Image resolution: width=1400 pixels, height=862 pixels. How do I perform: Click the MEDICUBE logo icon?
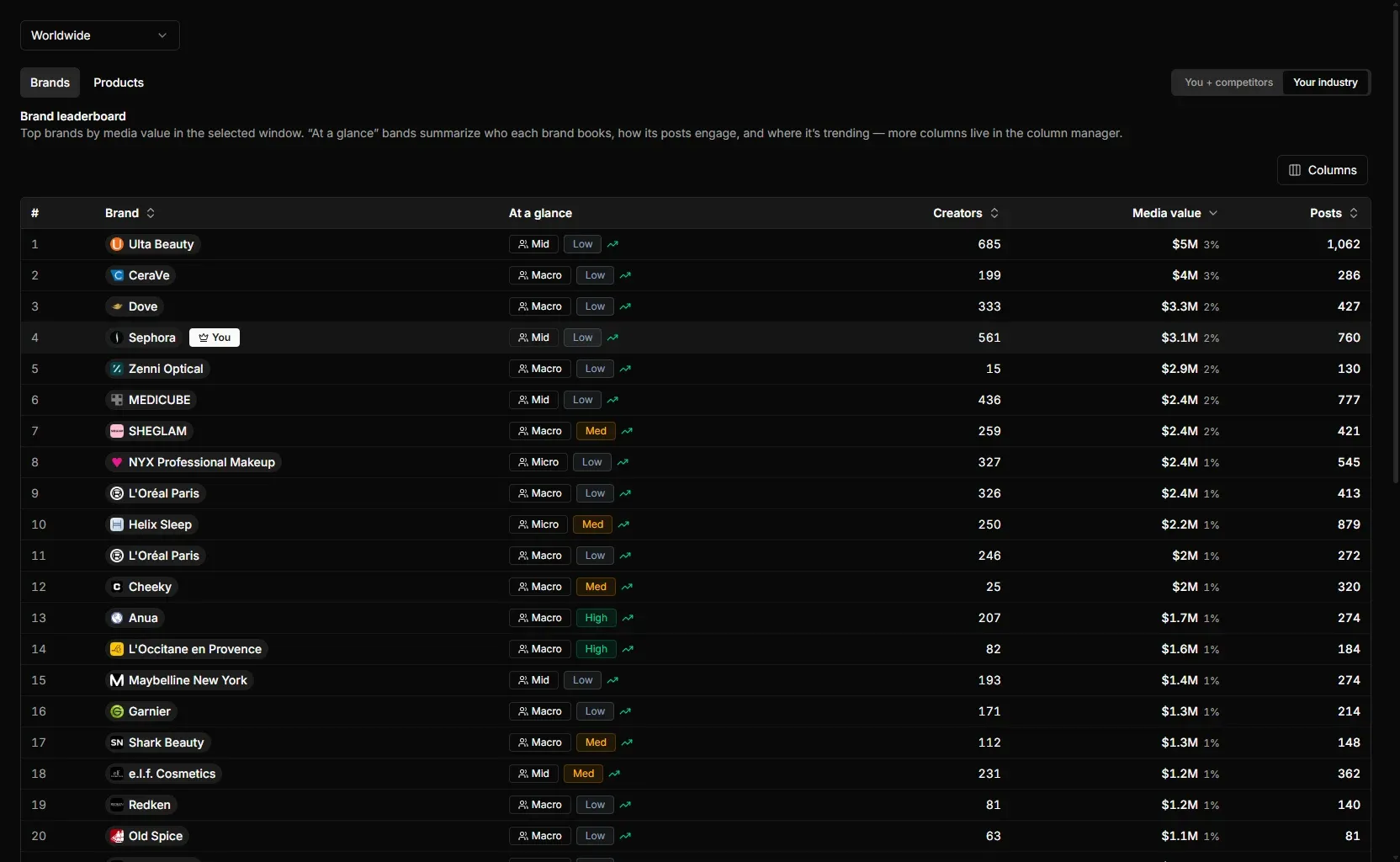(117, 400)
